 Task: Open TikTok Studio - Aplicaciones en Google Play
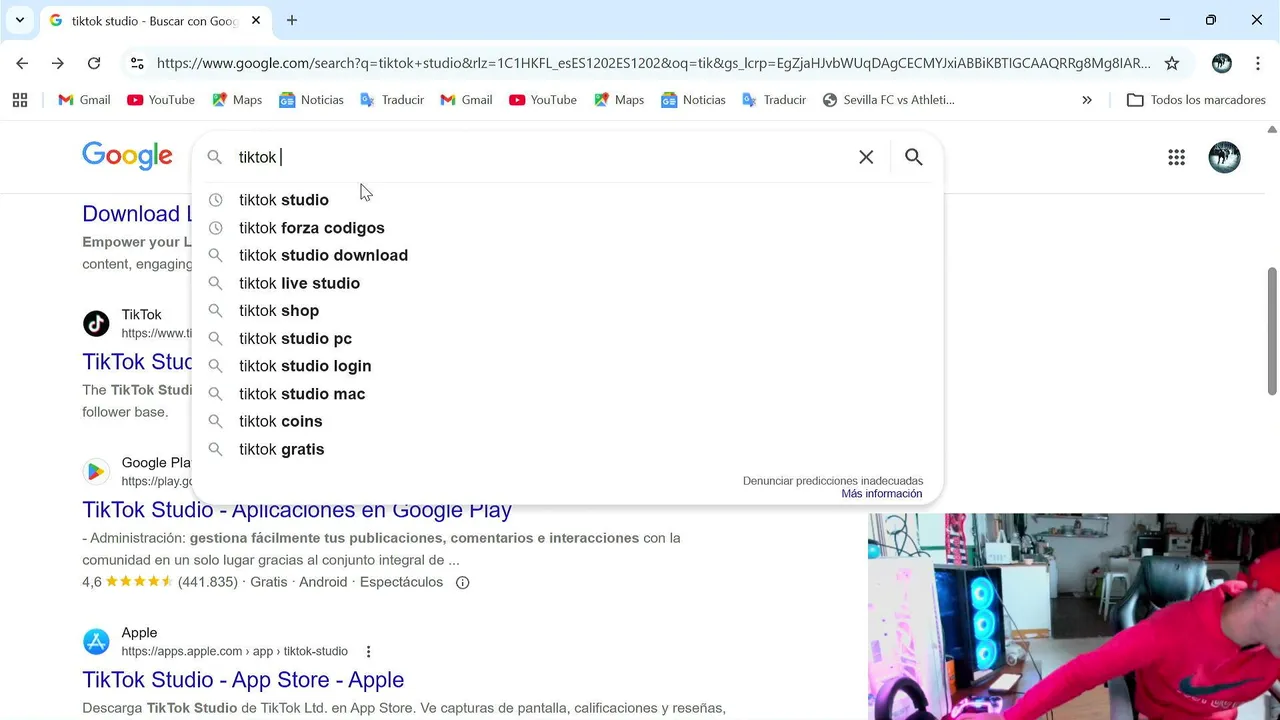coord(297,510)
